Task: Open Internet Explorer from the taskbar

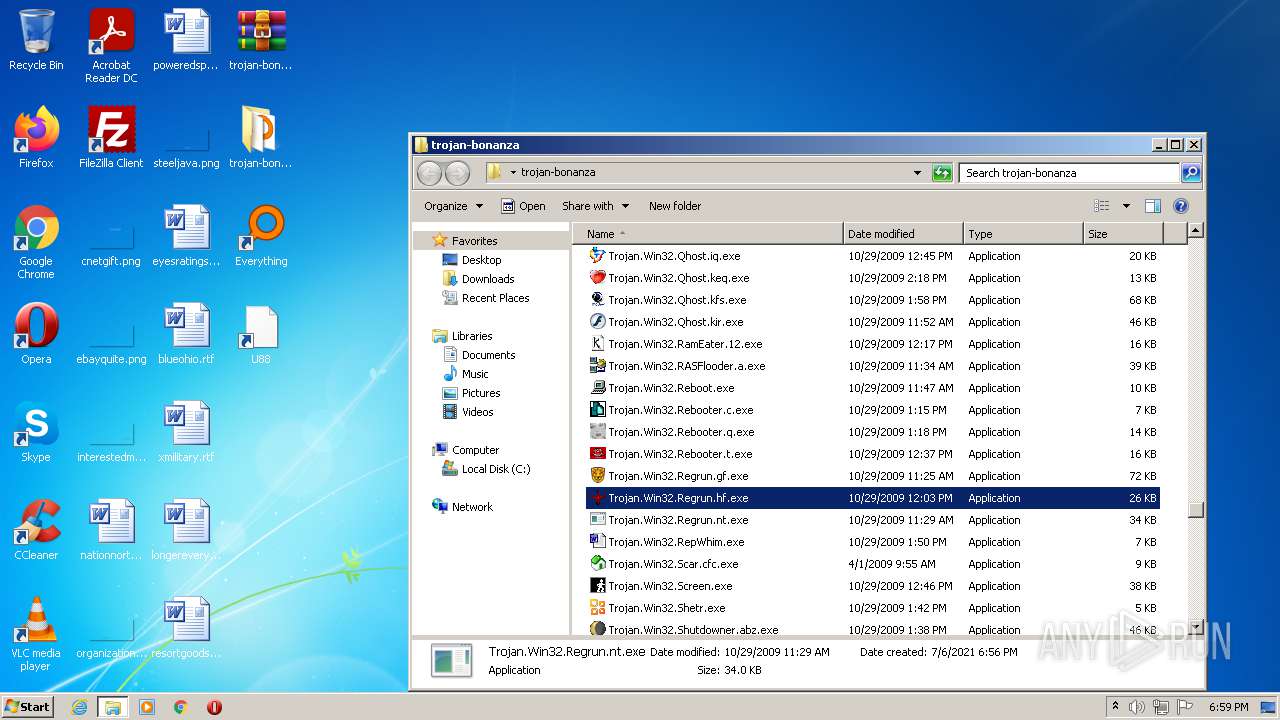Action: 79,707
